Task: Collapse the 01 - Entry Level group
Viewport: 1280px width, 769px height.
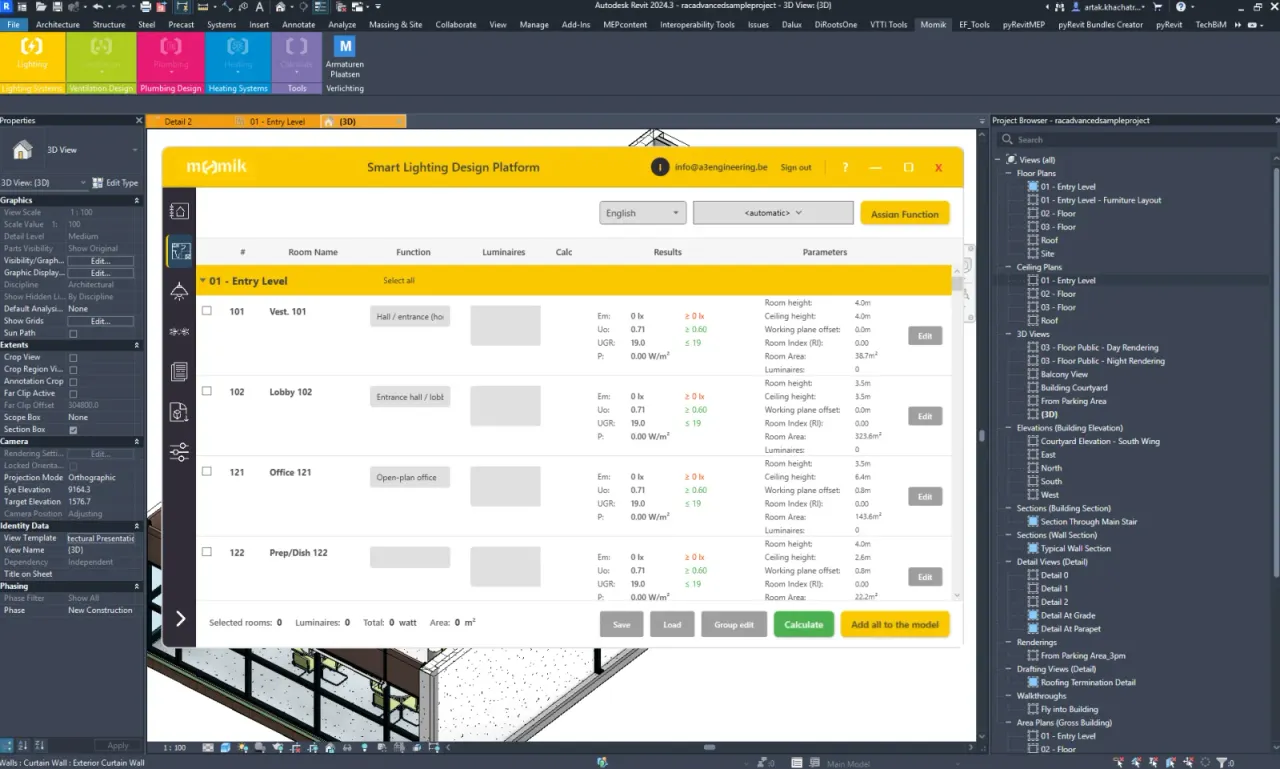Action: [202, 281]
